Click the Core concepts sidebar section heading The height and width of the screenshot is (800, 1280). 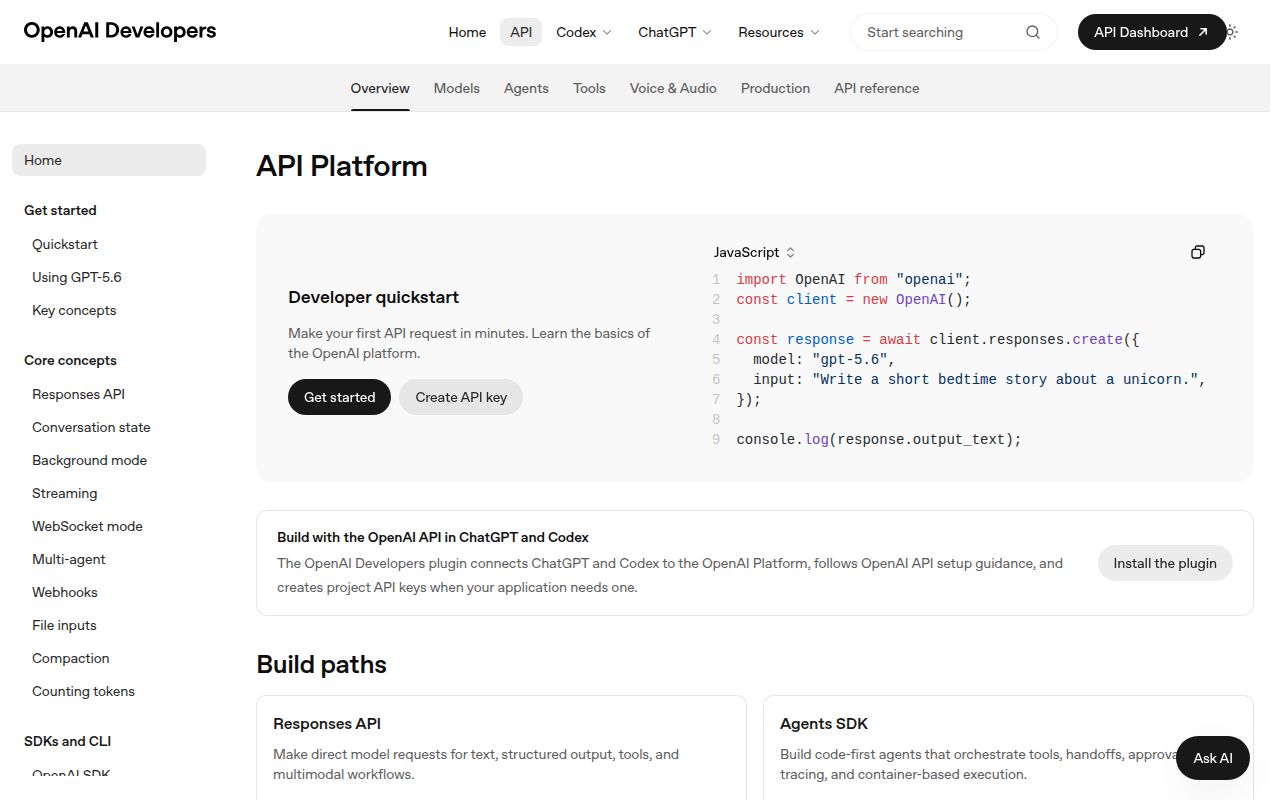coord(70,360)
